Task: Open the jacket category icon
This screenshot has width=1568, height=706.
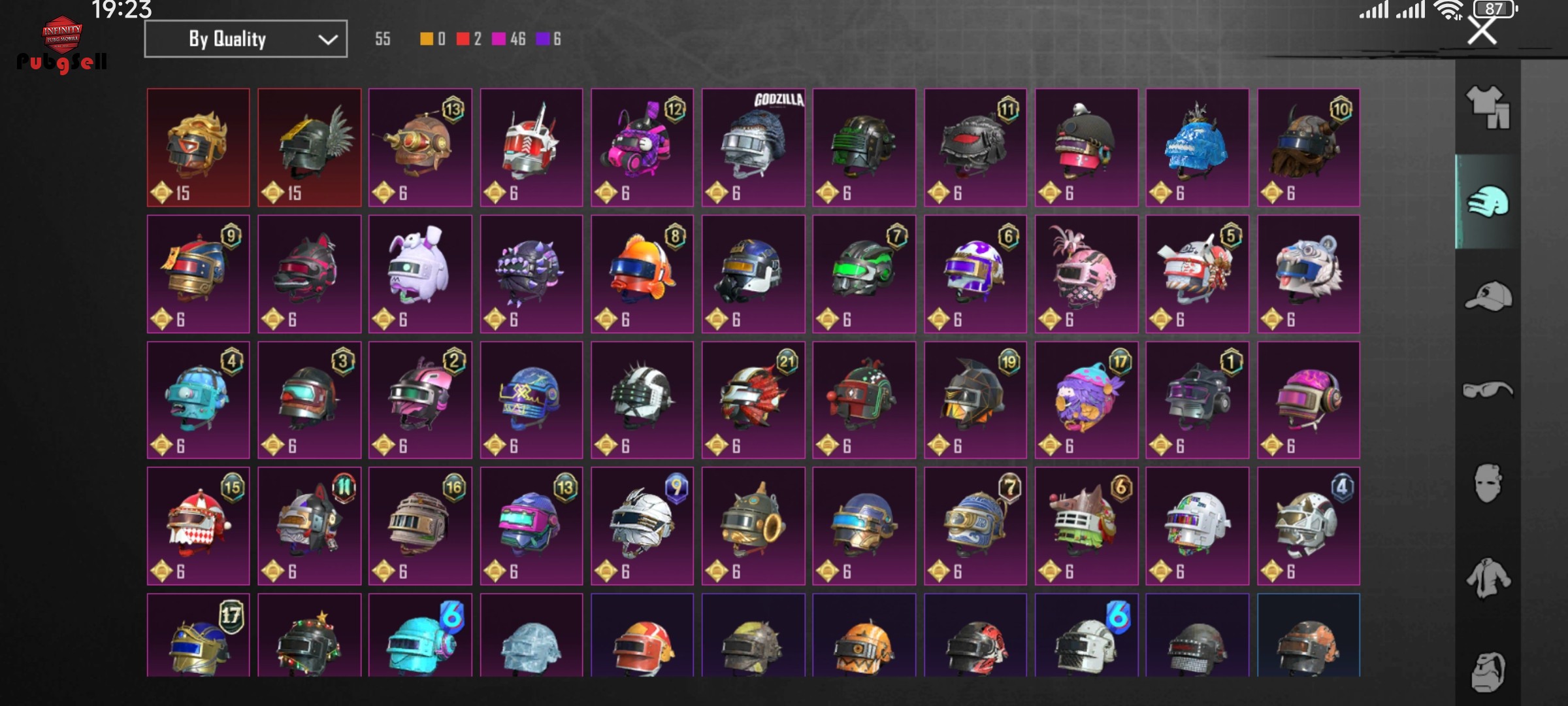Action: pos(1488,578)
